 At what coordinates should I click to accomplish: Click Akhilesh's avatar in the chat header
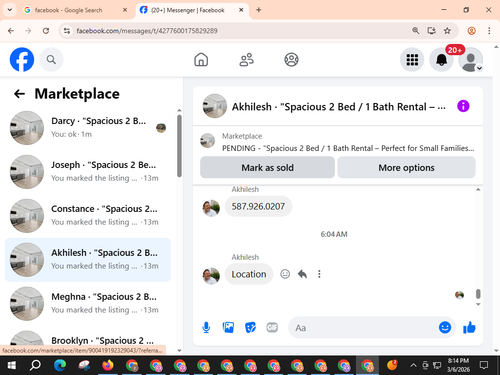pyautogui.click(x=215, y=106)
